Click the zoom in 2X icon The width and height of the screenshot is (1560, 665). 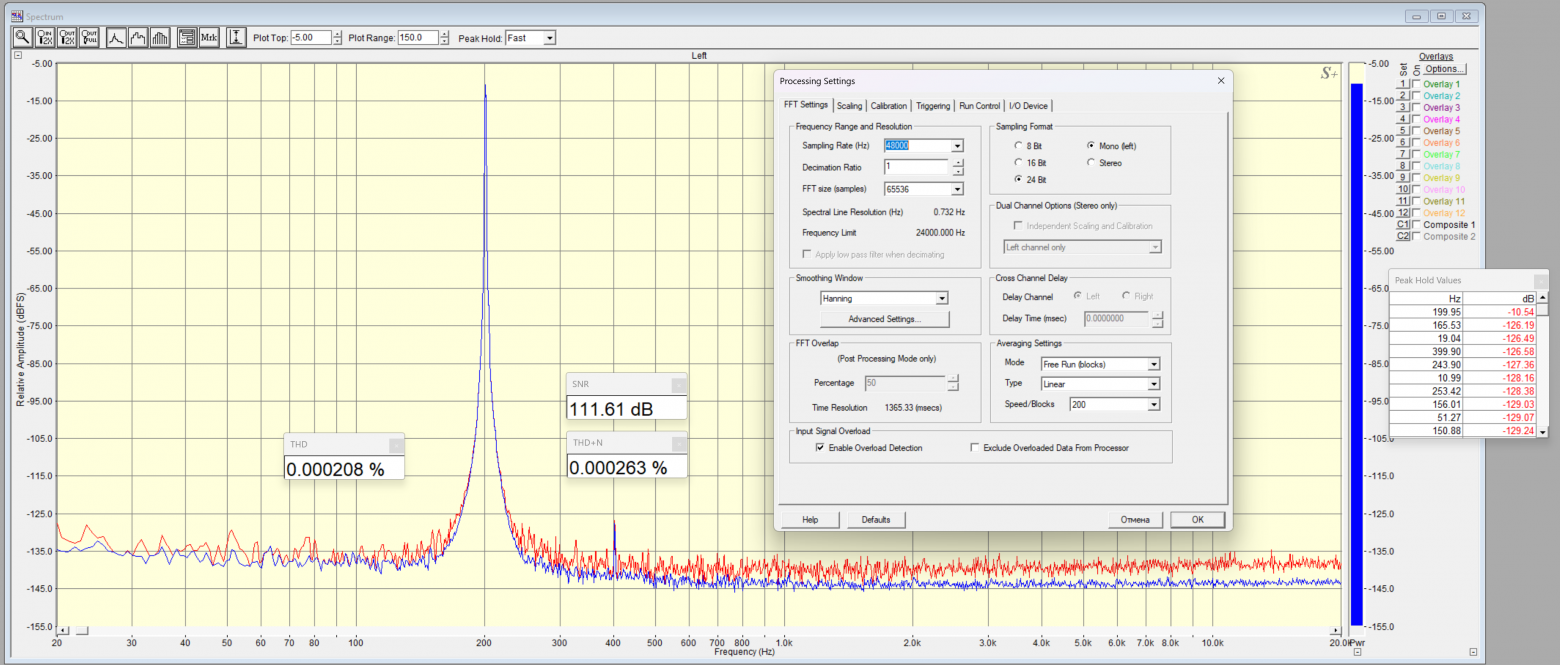coord(44,37)
